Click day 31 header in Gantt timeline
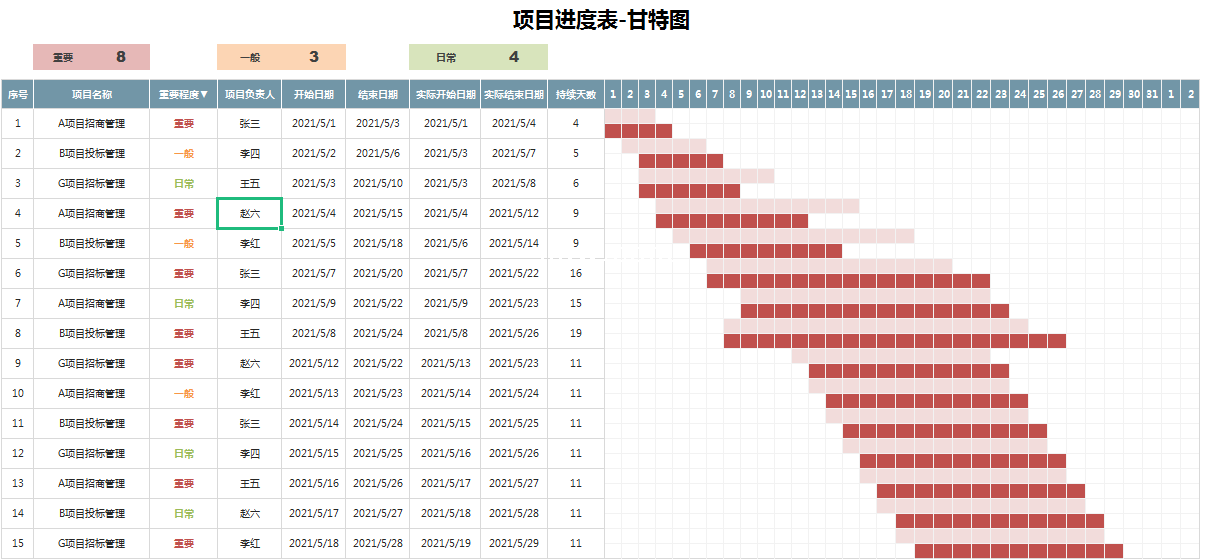 point(1152,95)
